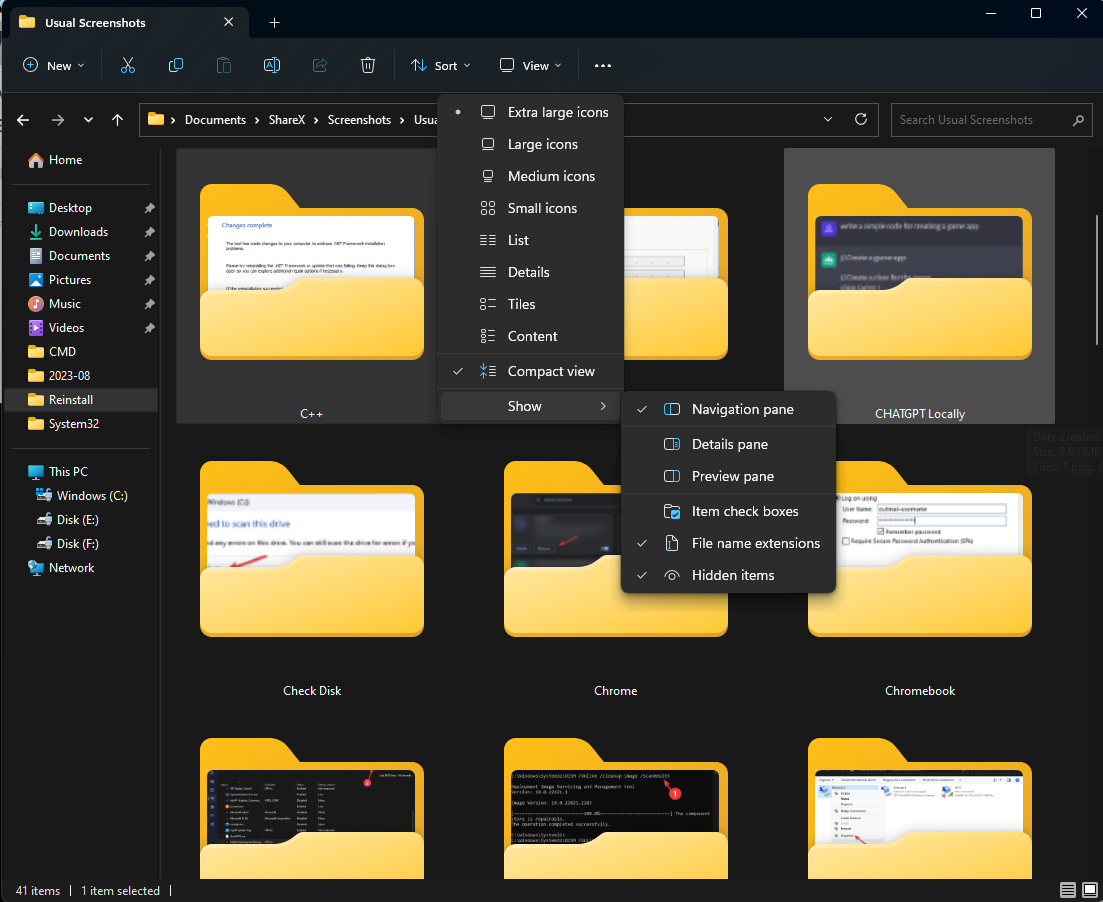
Task: Select the Cut icon in the toolbar
Action: pos(127,65)
